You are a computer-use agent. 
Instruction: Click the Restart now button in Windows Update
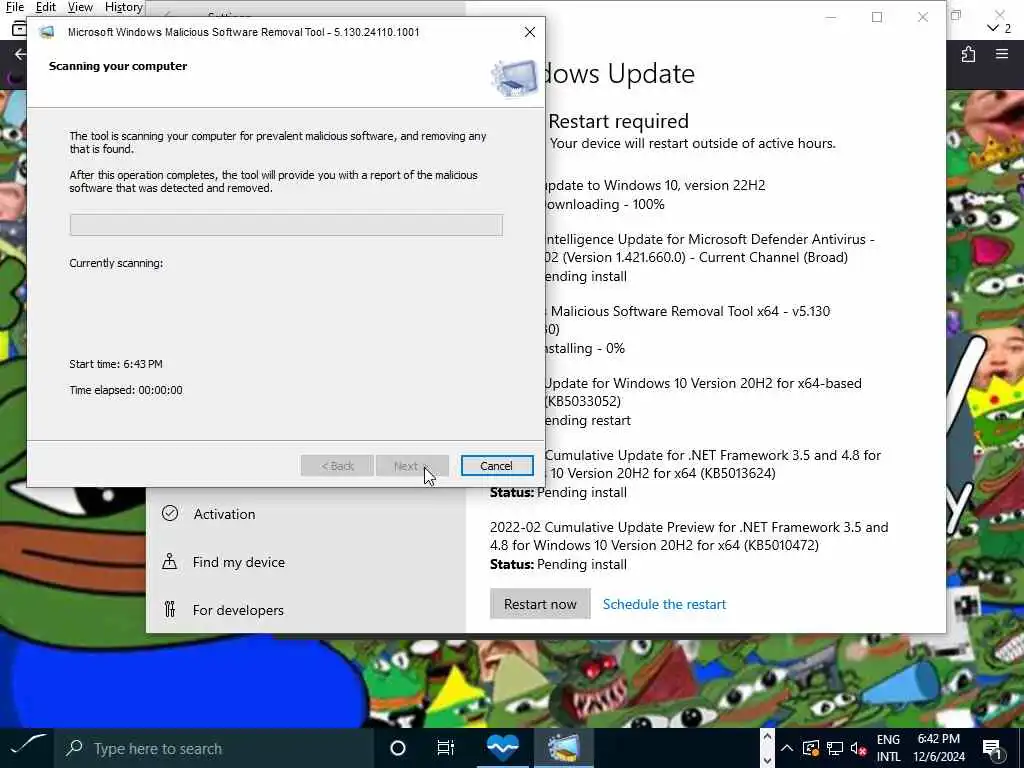pos(540,604)
